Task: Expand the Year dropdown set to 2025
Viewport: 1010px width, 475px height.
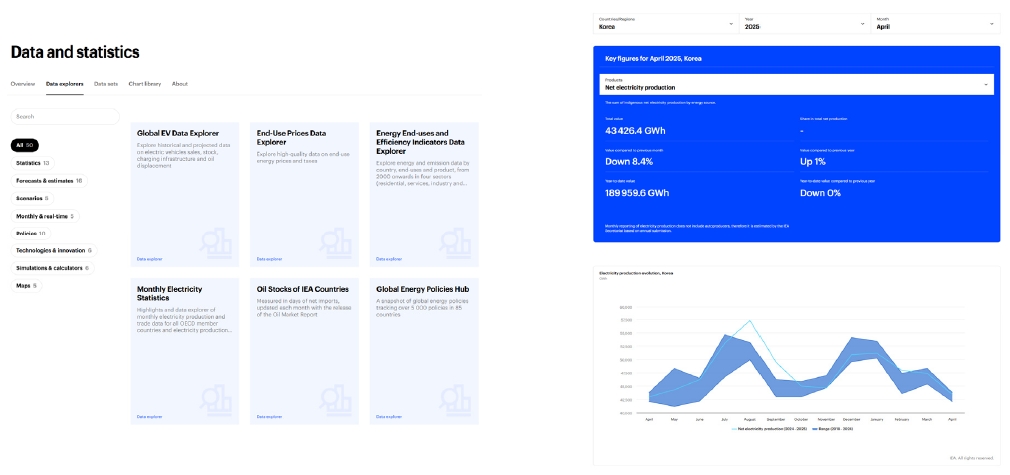Action: pyautogui.click(x=804, y=23)
